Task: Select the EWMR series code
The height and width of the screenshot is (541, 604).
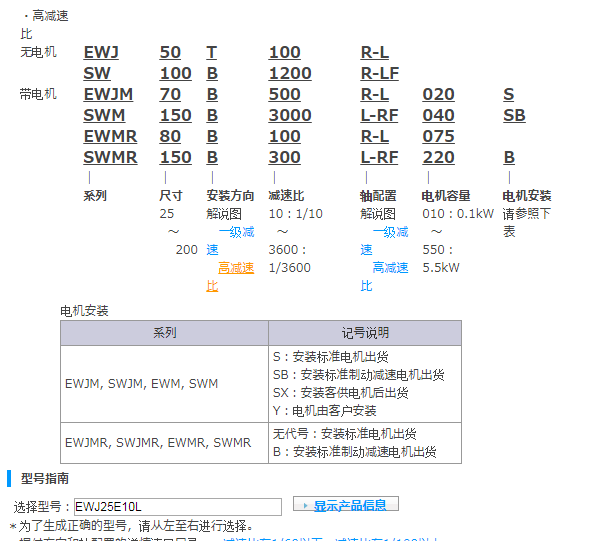Action: point(110,136)
